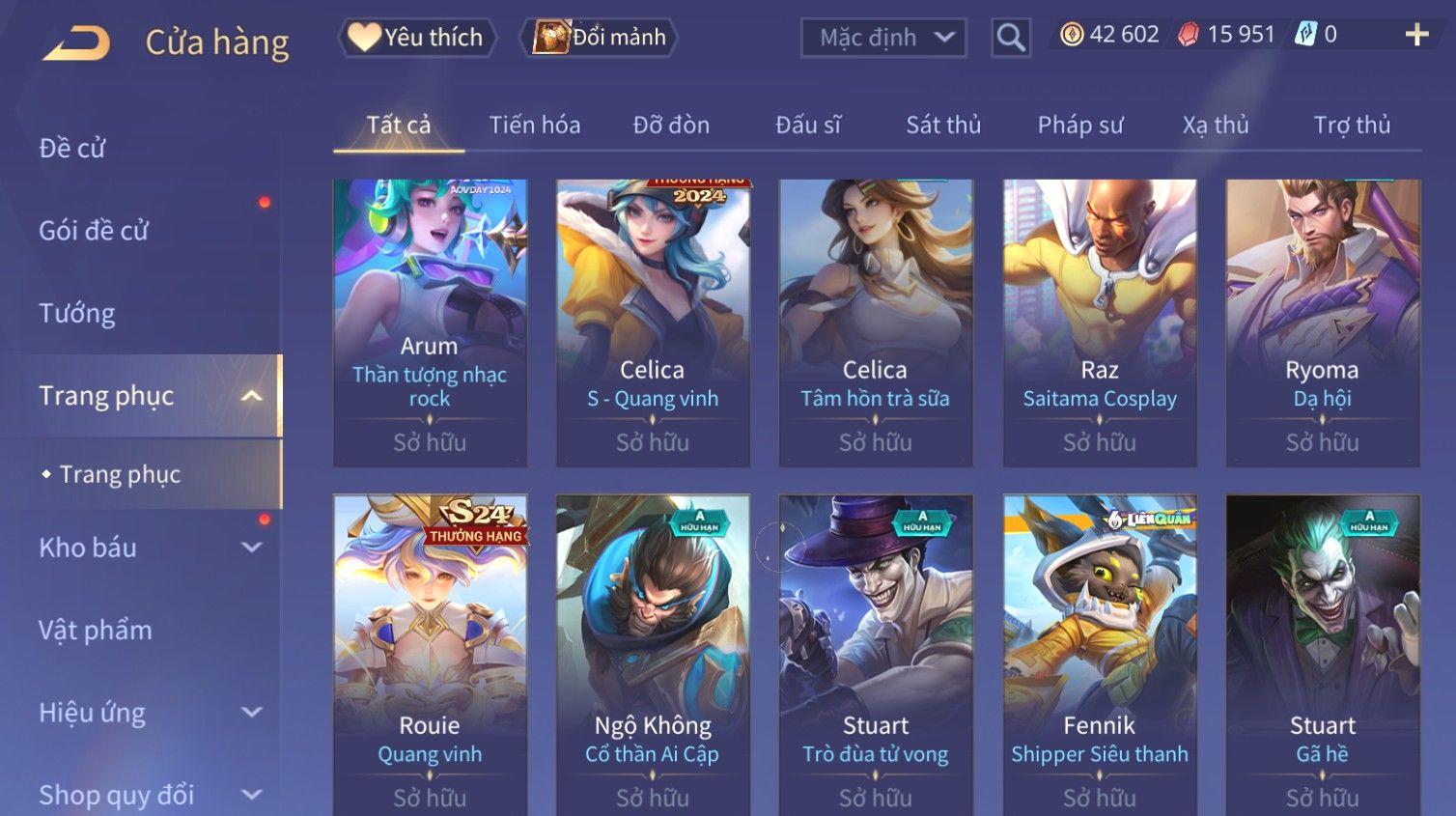Open the Mặc định sort dropdown
This screenshot has height=816, width=1456.
pyautogui.click(x=883, y=38)
